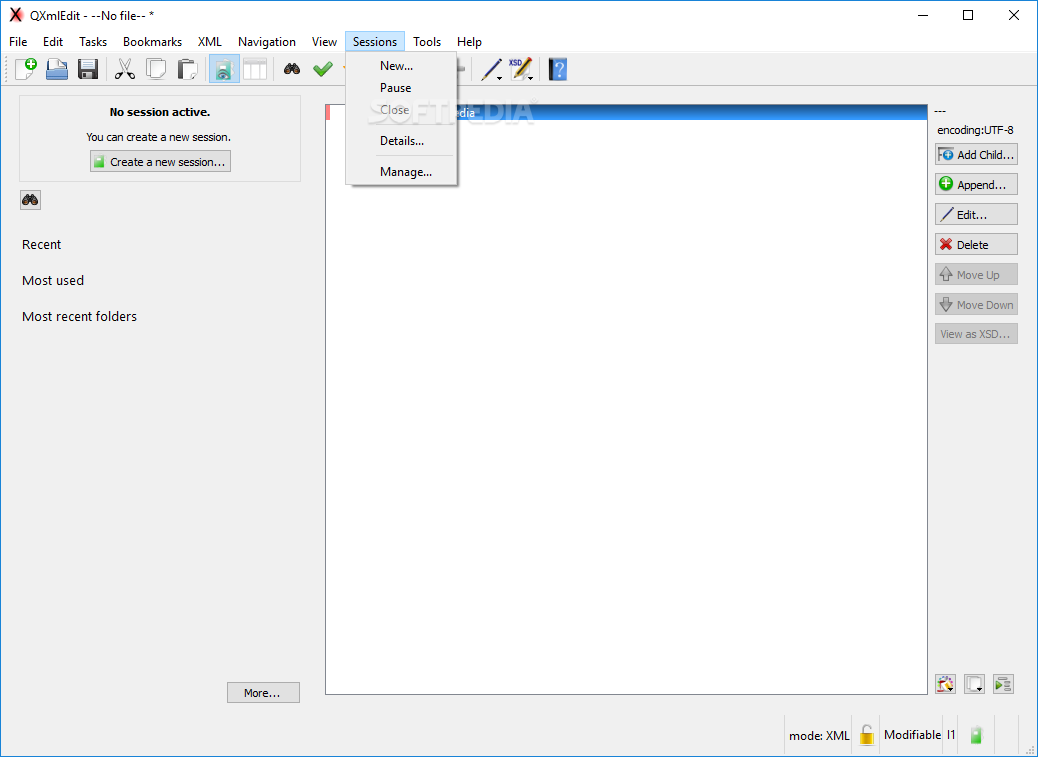Viewport: 1038px width, 757px height.
Task: Click the paint style palette button
Action: click(945, 684)
